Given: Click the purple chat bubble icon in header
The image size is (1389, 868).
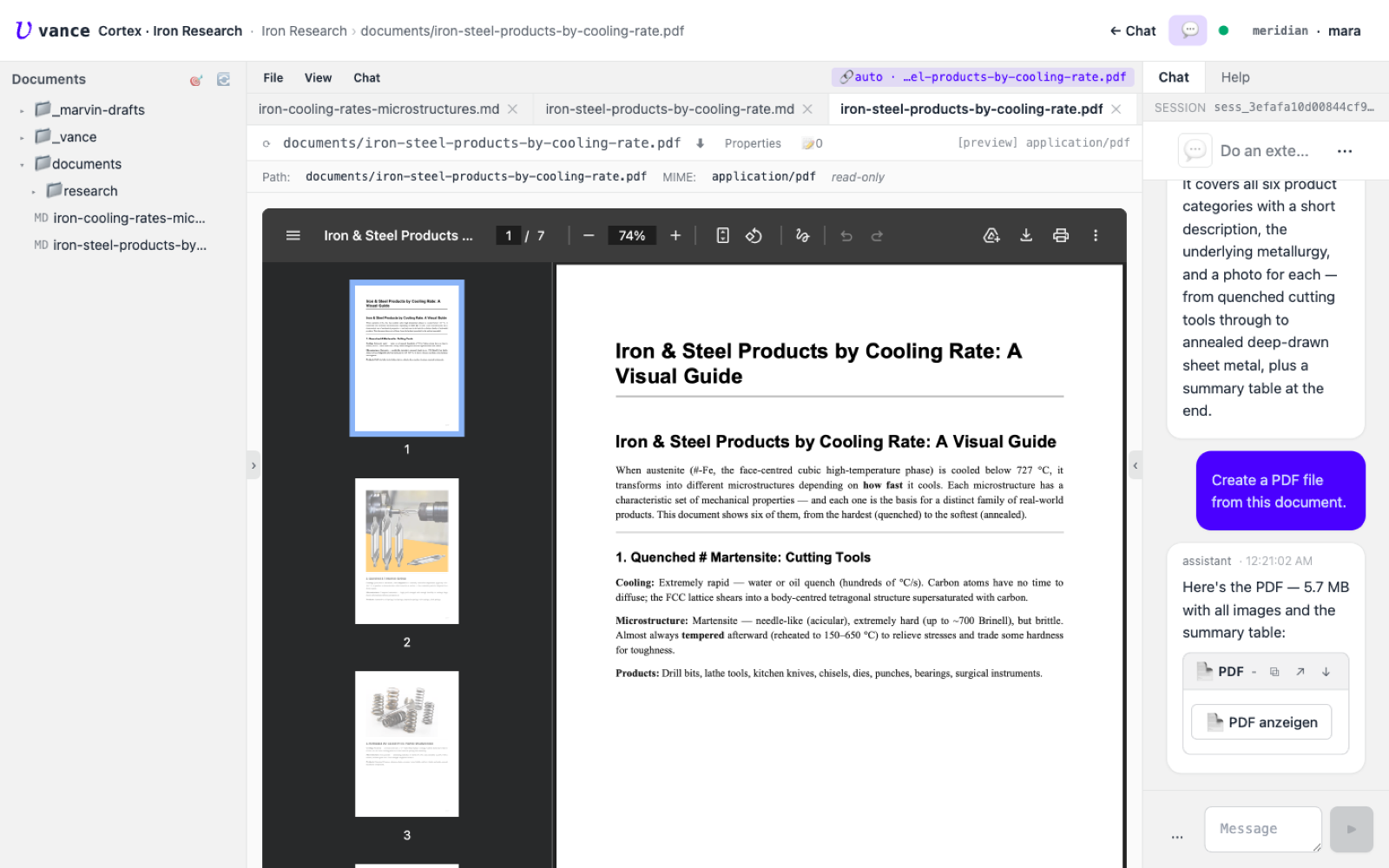Looking at the screenshot, I should [x=1188, y=30].
